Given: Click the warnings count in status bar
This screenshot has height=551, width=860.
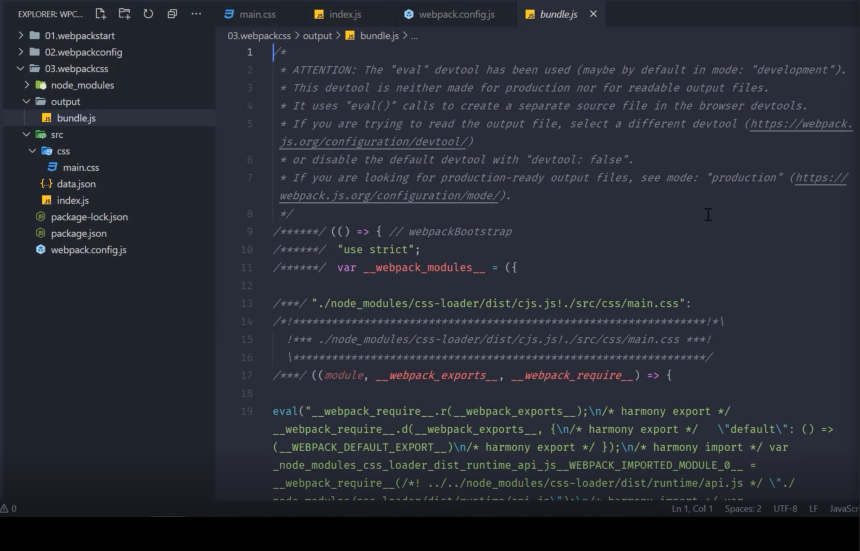Looking at the screenshot, I should click(x=9, y=508).
